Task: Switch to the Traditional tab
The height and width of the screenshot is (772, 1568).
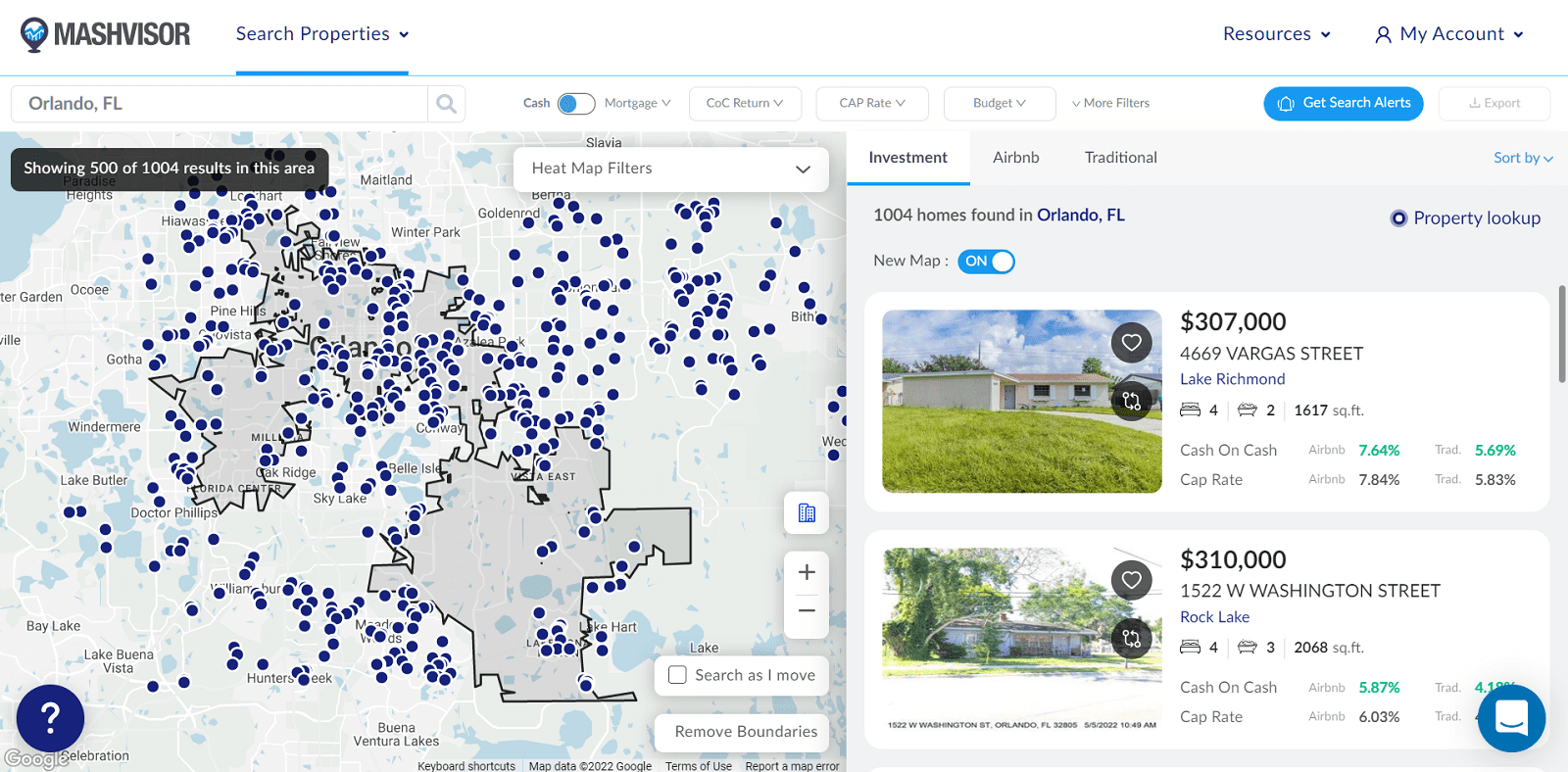Action: tap(1121, 158)
